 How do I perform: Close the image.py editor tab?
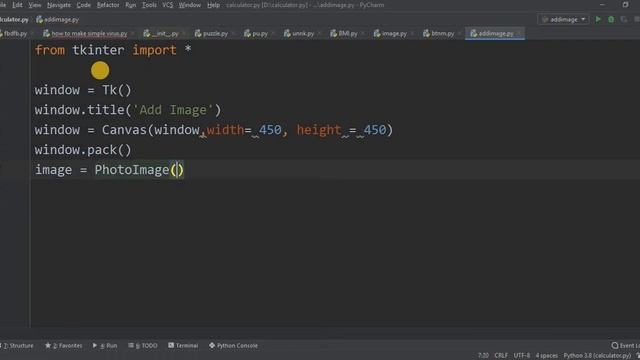[412, 33]
